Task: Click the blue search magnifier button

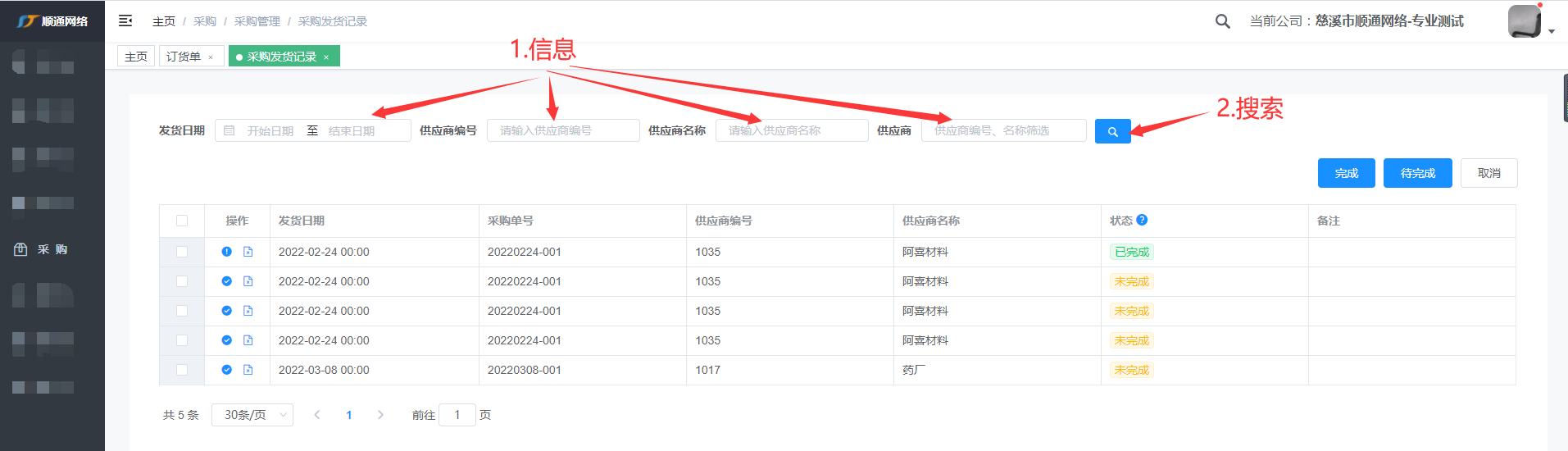Action: coord(1112,131)
